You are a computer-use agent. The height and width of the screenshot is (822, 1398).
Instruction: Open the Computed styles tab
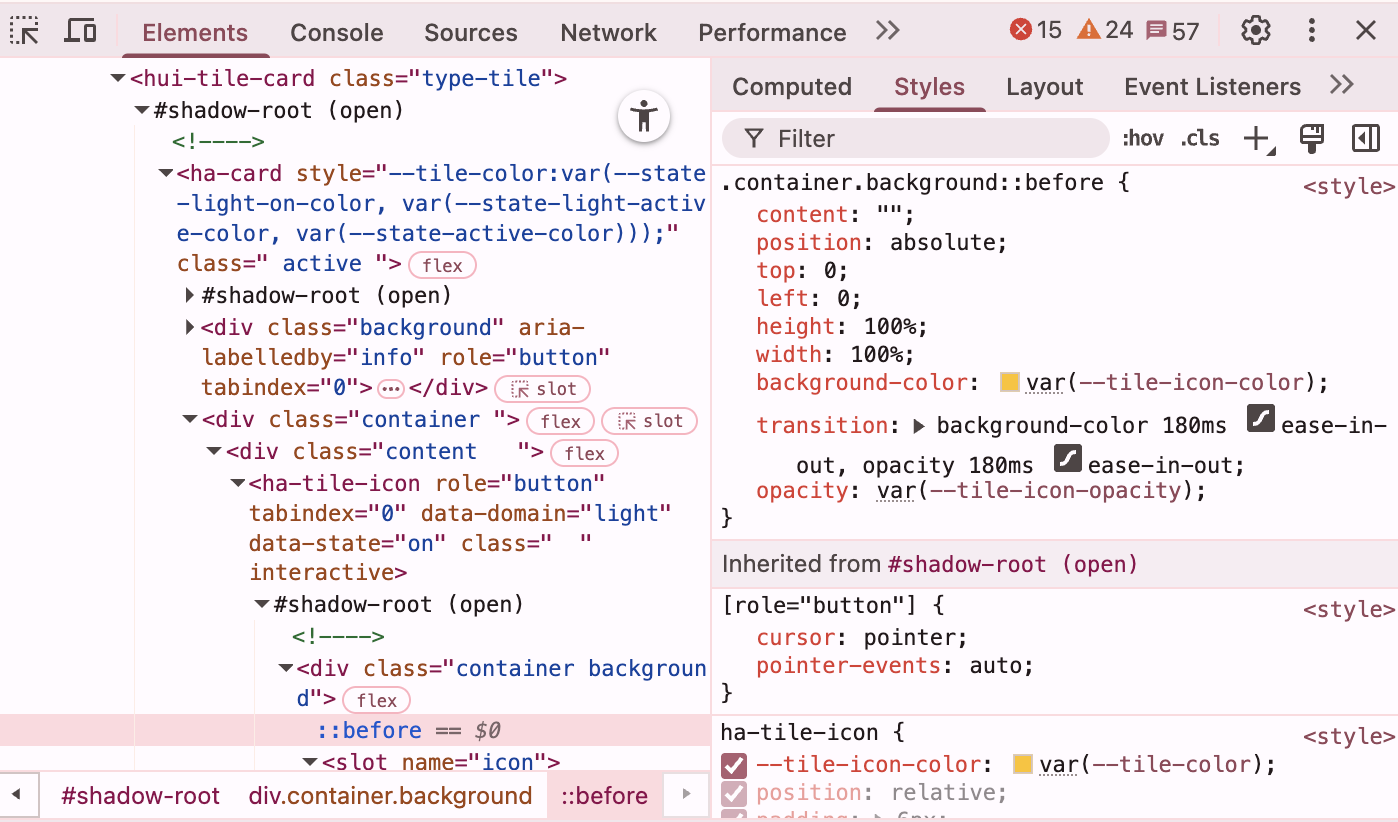pyautogui.click(x=791, y=87)
